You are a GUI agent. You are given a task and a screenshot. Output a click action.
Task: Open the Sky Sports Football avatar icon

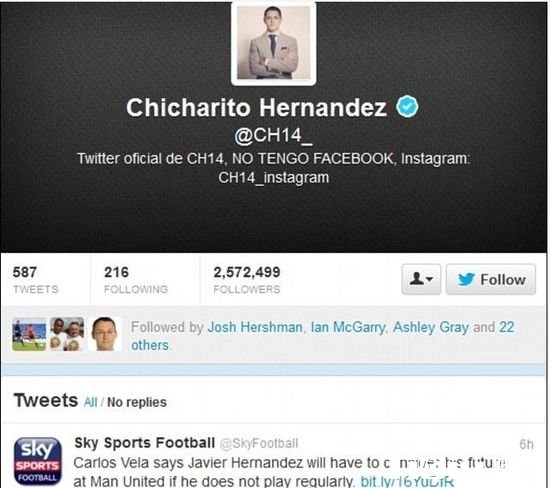coord(38,461)
